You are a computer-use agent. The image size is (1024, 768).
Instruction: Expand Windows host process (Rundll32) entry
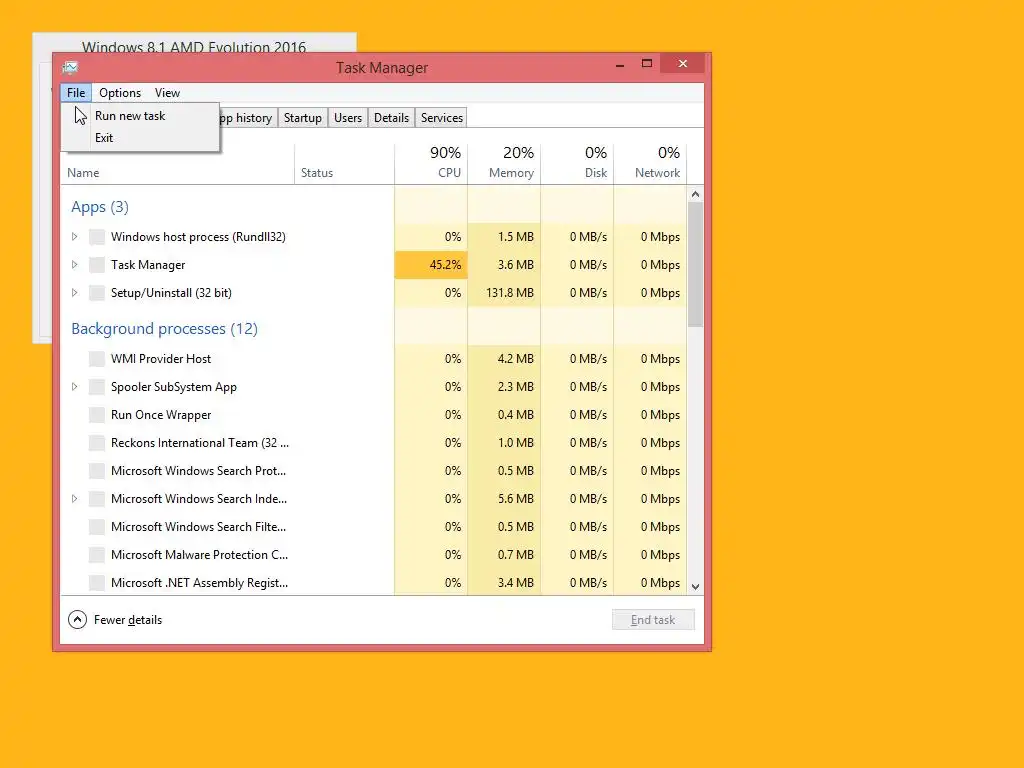(x=74, y=236)
